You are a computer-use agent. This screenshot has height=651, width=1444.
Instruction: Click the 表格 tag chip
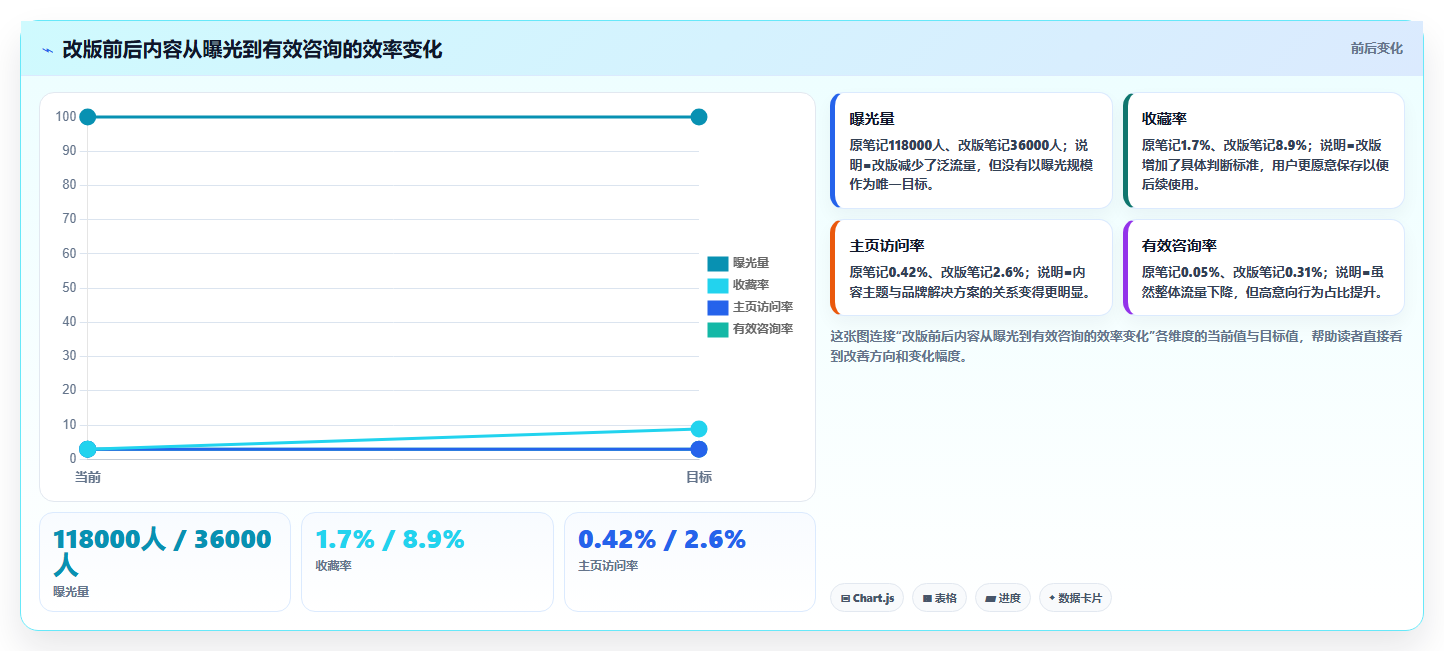[x=939, y=598]
